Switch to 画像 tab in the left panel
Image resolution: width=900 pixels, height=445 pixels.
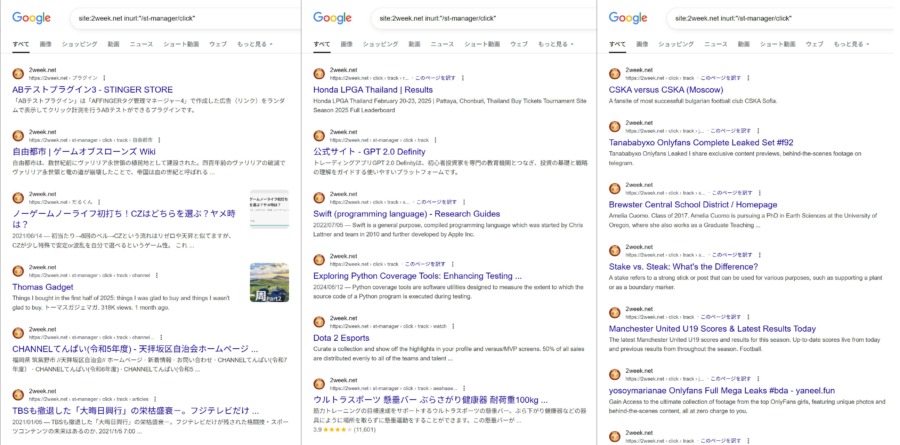[x=45, y=44]
